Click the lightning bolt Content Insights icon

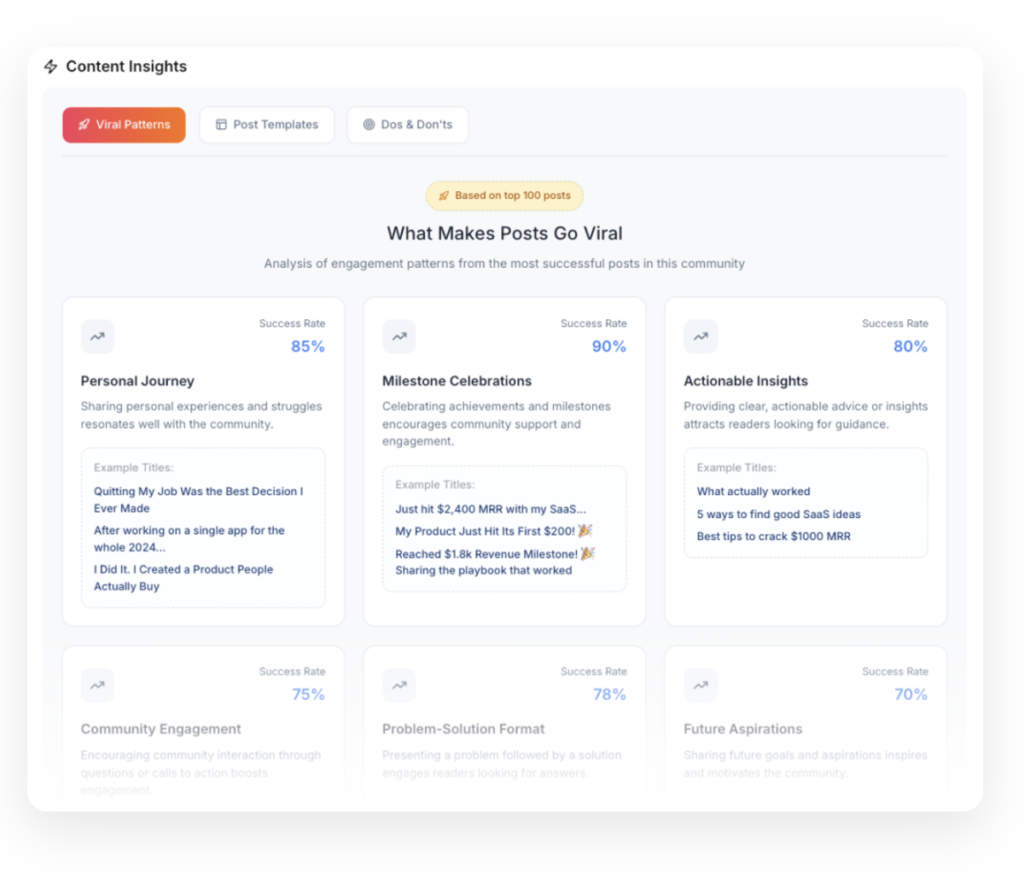pyautogui.click(x=51, y=67)
